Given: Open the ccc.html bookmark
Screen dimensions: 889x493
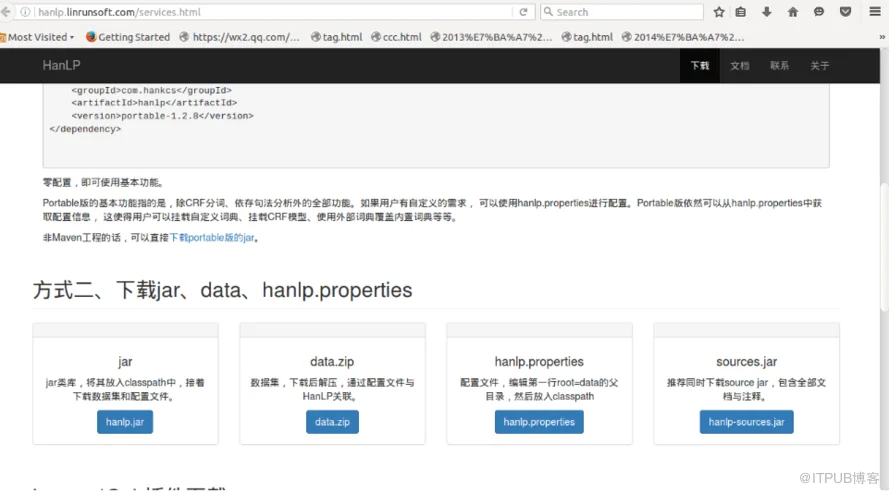Looking at the screenshot, I should tap(396, 37).
